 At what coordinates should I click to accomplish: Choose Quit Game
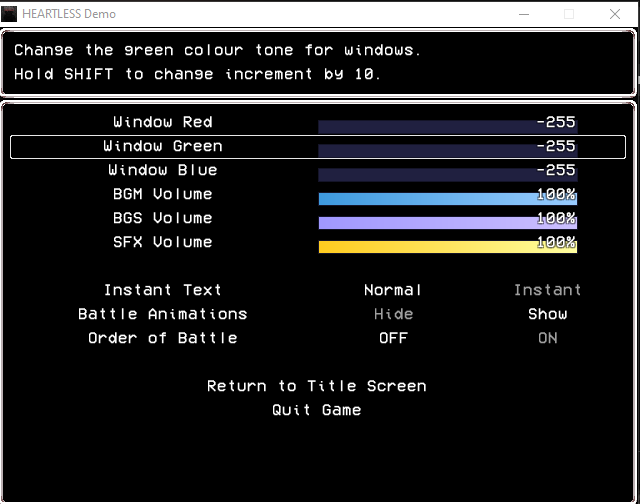(317, 410)
